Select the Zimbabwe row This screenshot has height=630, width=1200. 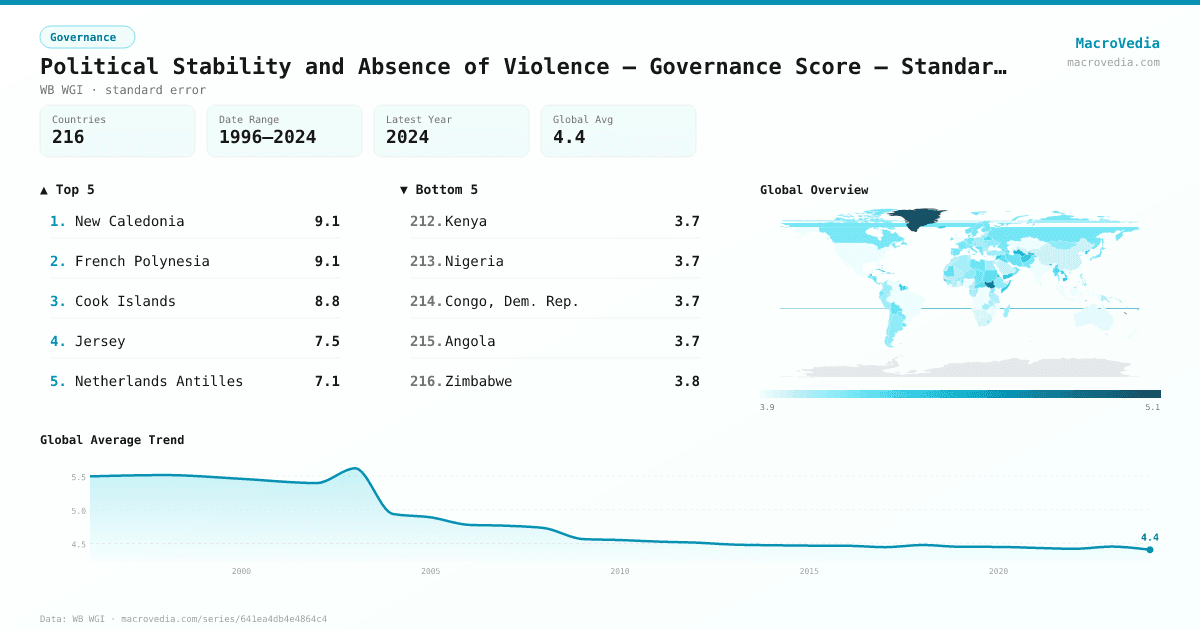pos(555,381)
